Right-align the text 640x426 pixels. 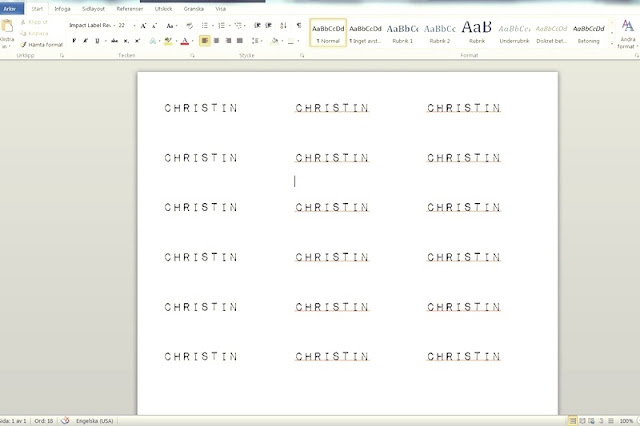228,41
